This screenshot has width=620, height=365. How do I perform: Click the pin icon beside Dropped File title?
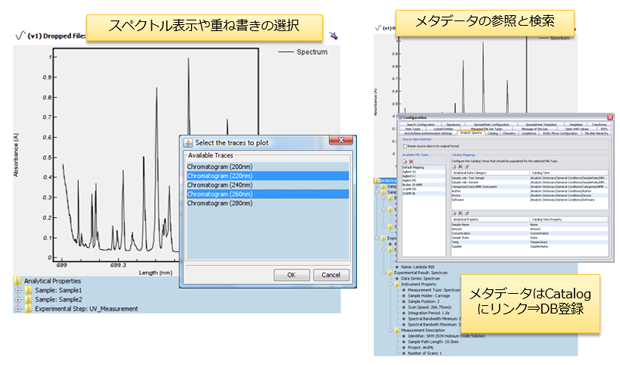tap(334, 36)
